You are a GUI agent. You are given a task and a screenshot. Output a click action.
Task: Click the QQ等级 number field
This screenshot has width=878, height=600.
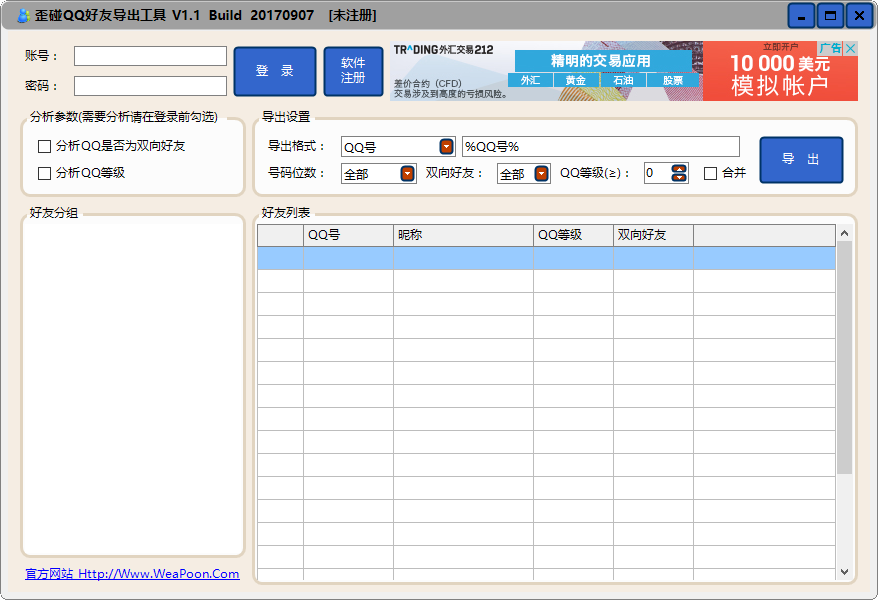(x=658, y=174)
